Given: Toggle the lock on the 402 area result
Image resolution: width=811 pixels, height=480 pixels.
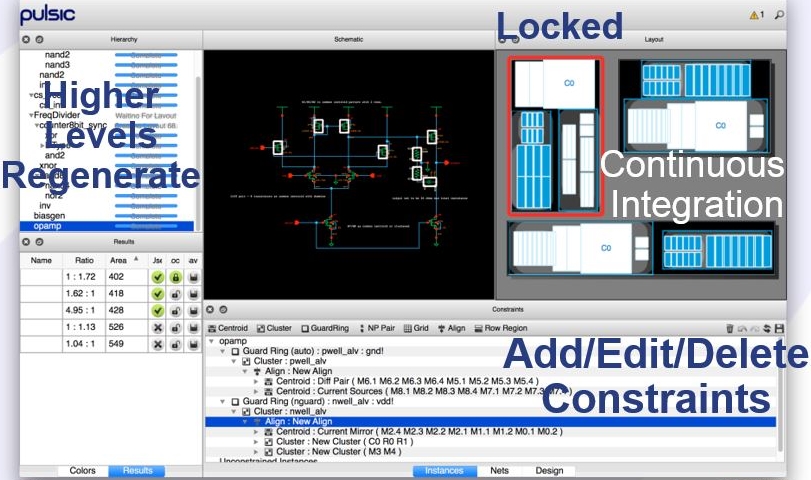Looking at the screenshot, I should pos(175,276).
